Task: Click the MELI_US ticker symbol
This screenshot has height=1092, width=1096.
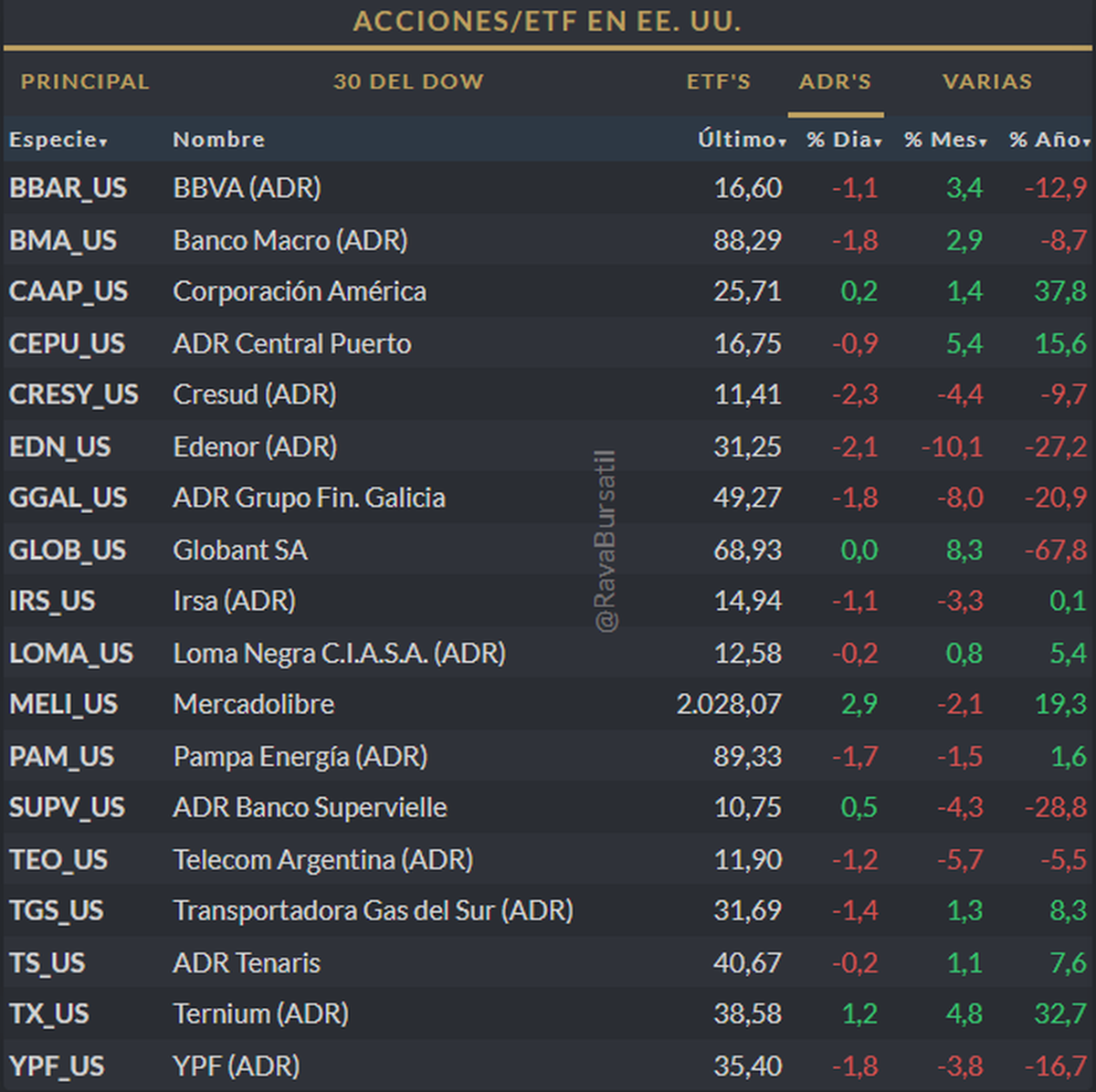Action: tap(63, 704)
